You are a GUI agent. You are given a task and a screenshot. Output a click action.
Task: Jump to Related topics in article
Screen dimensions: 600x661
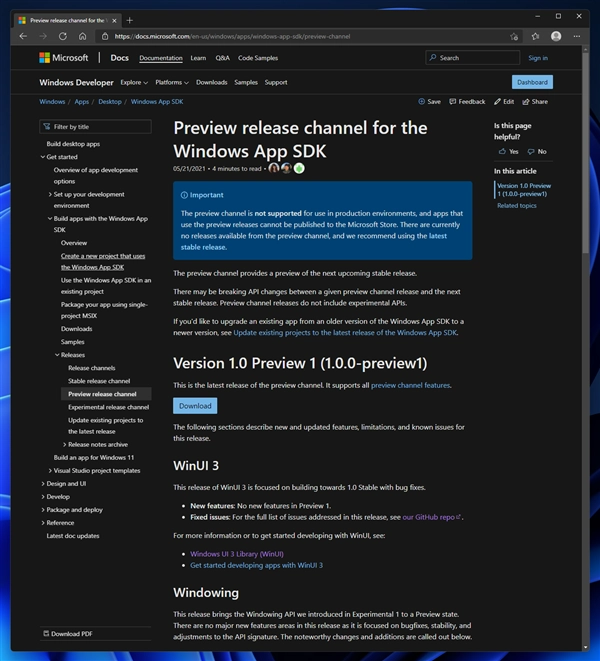[517, 205]
